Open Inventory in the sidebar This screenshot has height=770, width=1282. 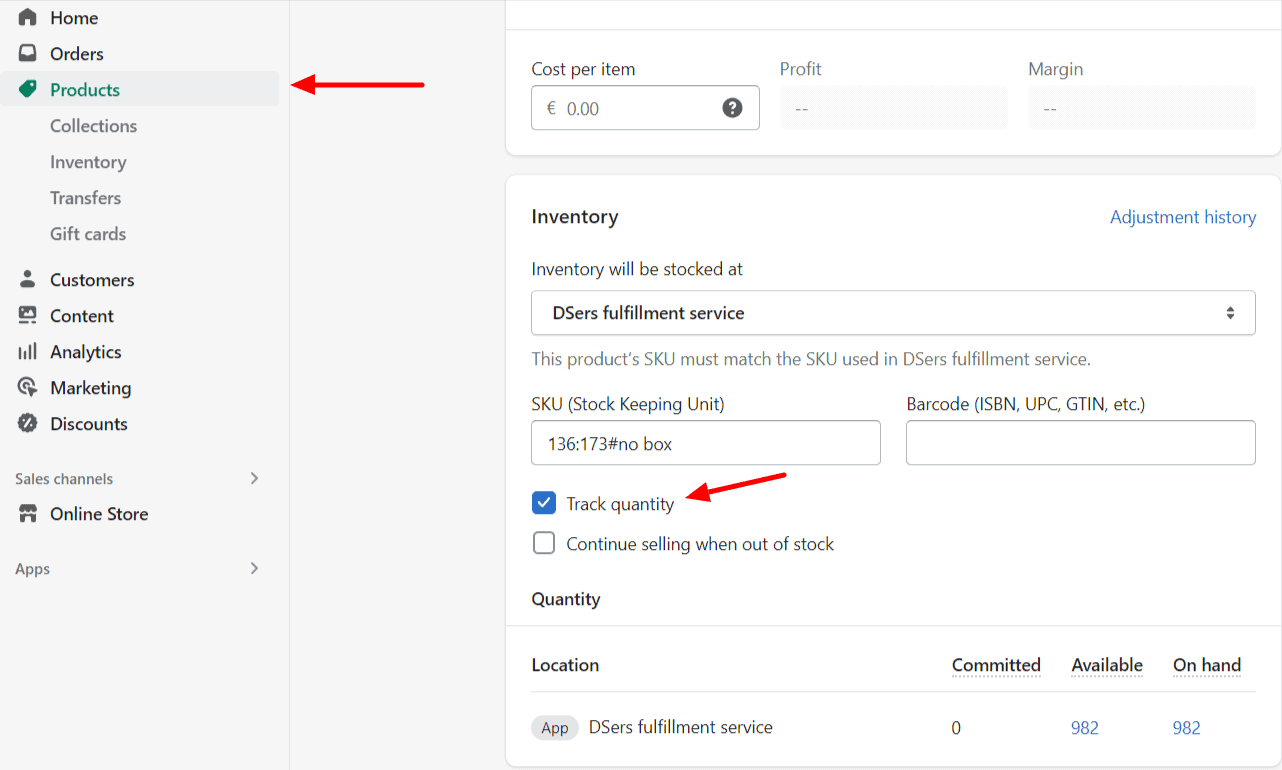tap(88, 162)
